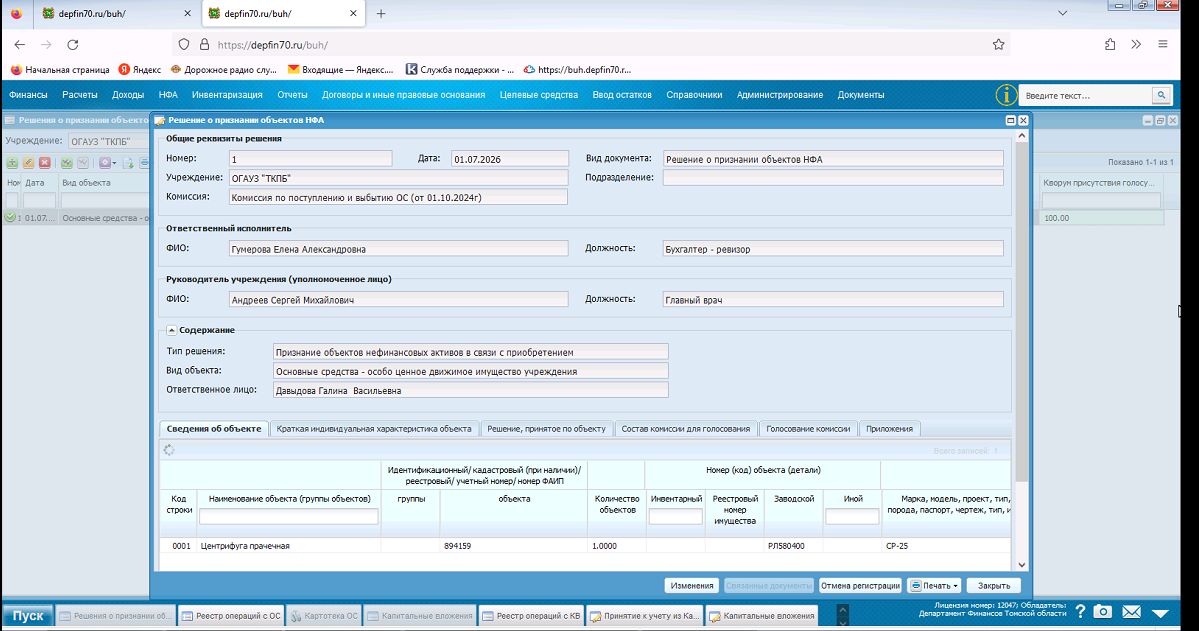1199x631 pixels.
Task: Open Реестр операций с ОС taskbar item
Action: (x=232, y=616)
